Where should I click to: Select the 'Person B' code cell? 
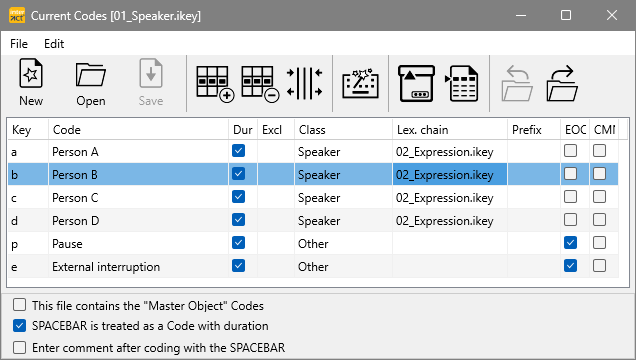138,175
